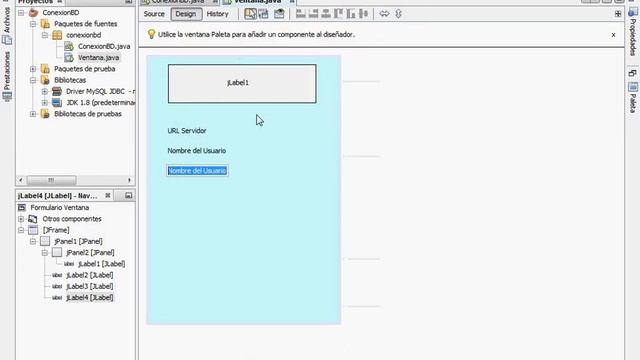This screenshot has height=360, width=640.
Task: Close the Paleta hint bar with x
Action: tap(613, 35)
